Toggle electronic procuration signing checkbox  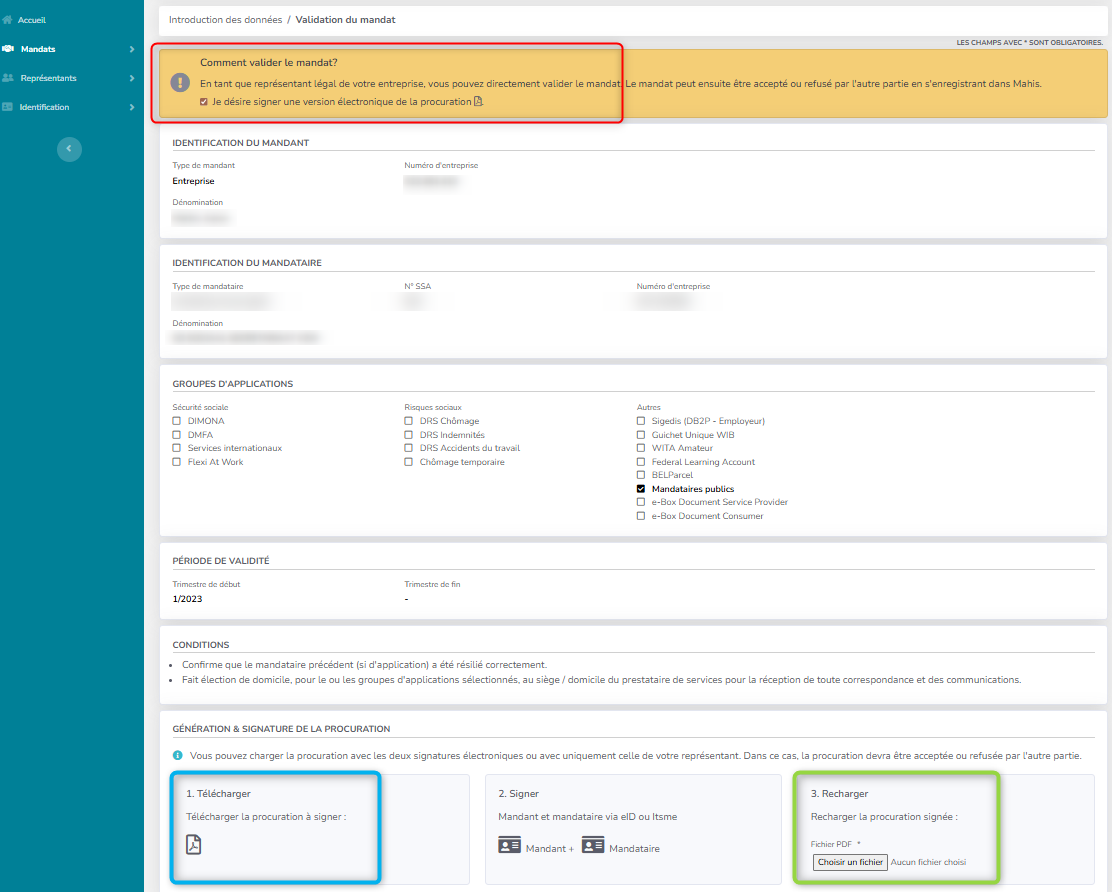[x=204, y=102]
